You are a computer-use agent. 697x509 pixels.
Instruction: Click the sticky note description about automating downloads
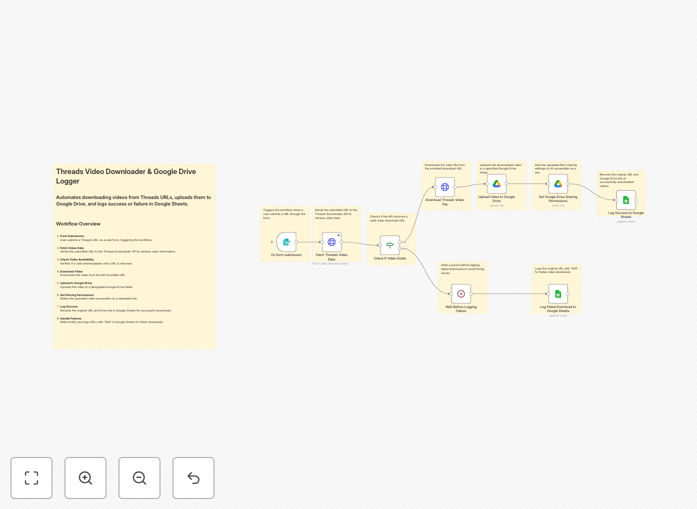[133, 200]
